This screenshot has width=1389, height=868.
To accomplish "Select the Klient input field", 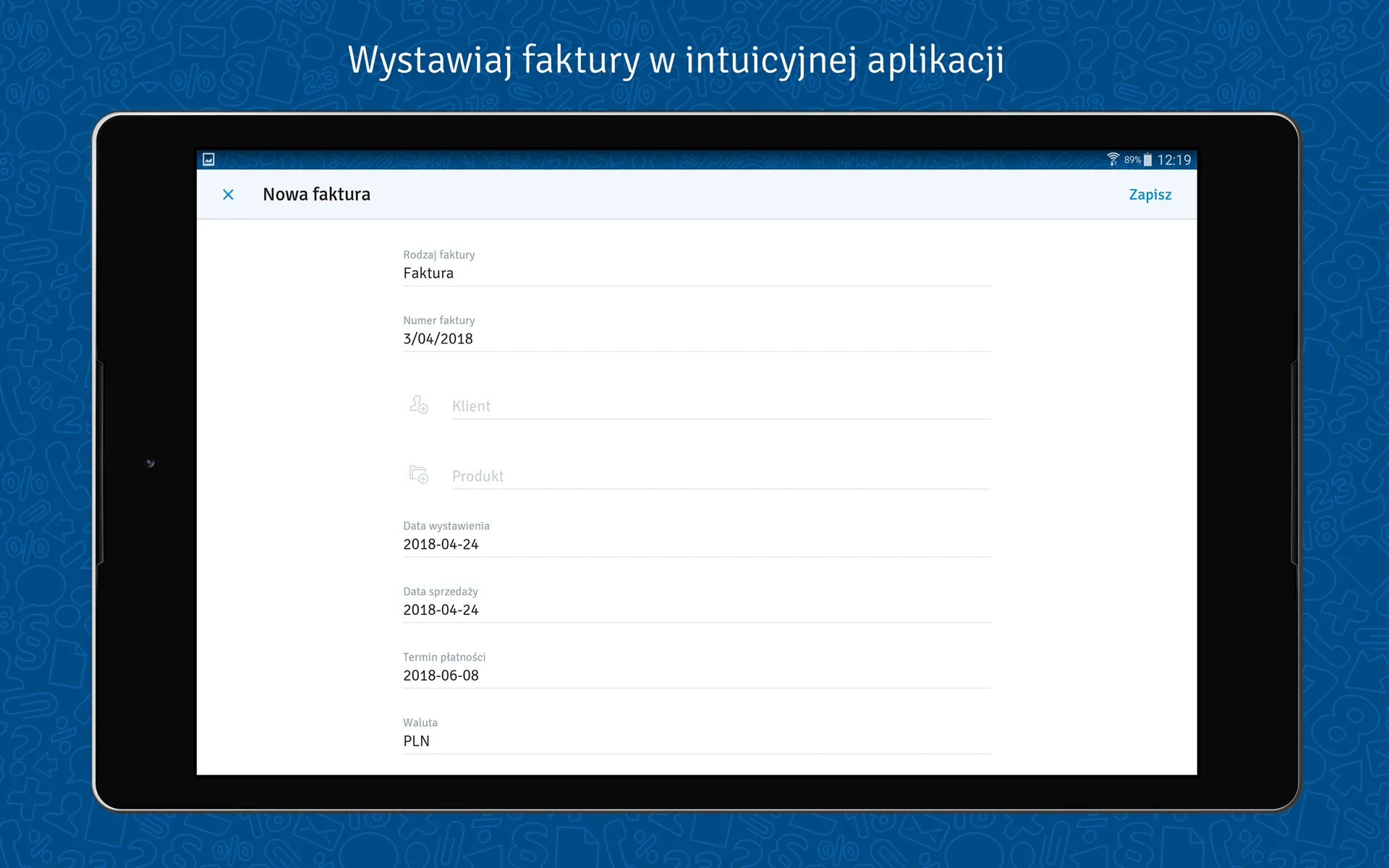I will click(x=721, y=407).
